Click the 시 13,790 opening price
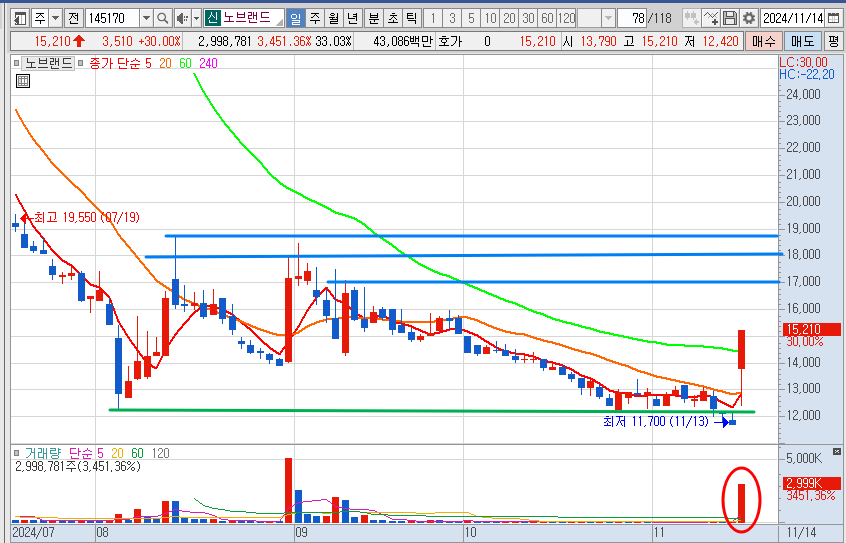Viewport: 846px width, 543px height. (589, 42)
